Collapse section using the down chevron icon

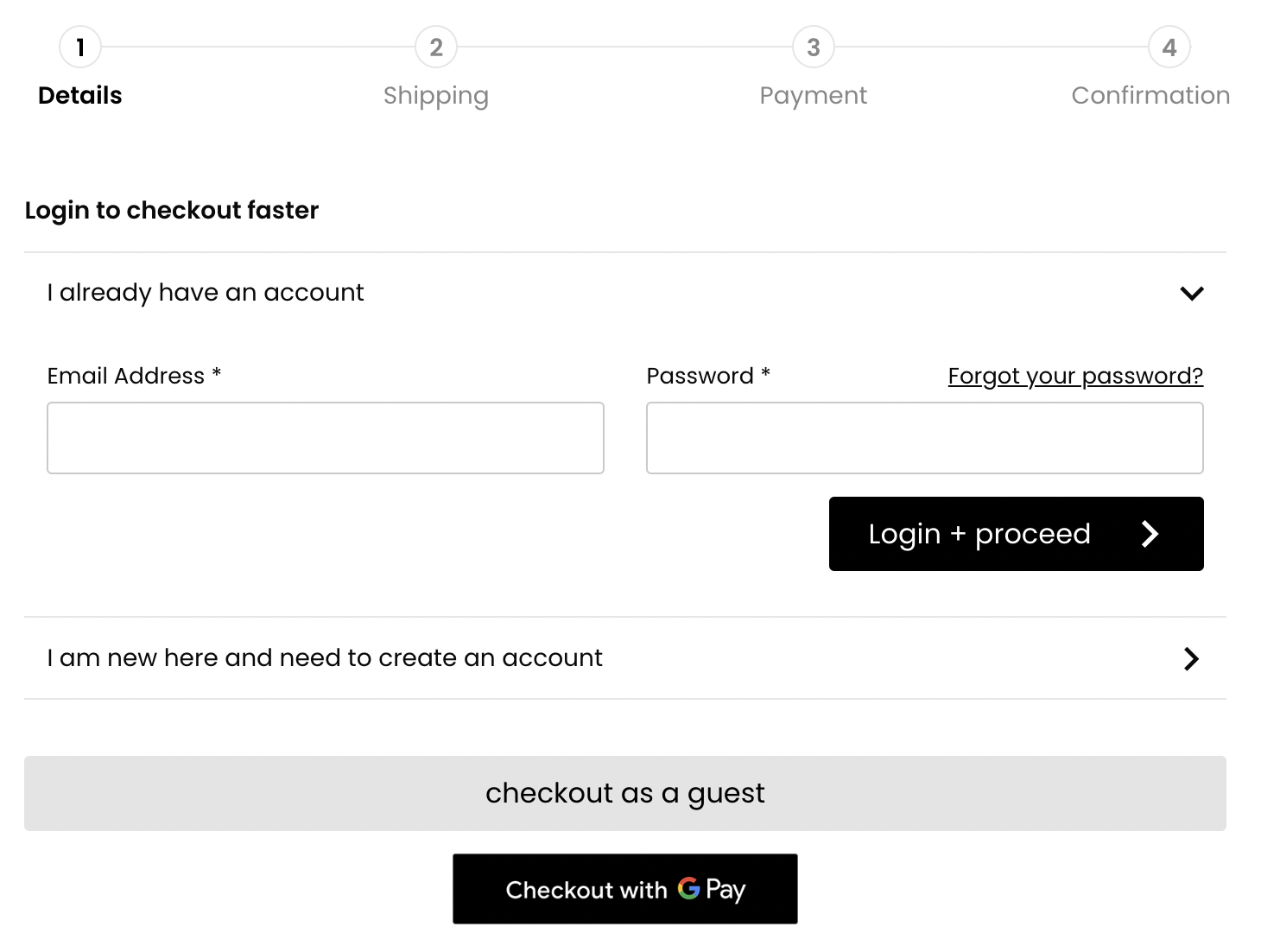(1192, 294)
